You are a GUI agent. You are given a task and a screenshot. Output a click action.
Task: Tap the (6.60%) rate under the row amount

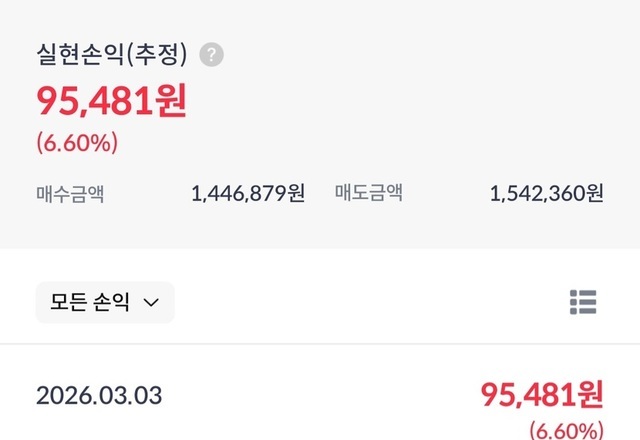point(566,431)
